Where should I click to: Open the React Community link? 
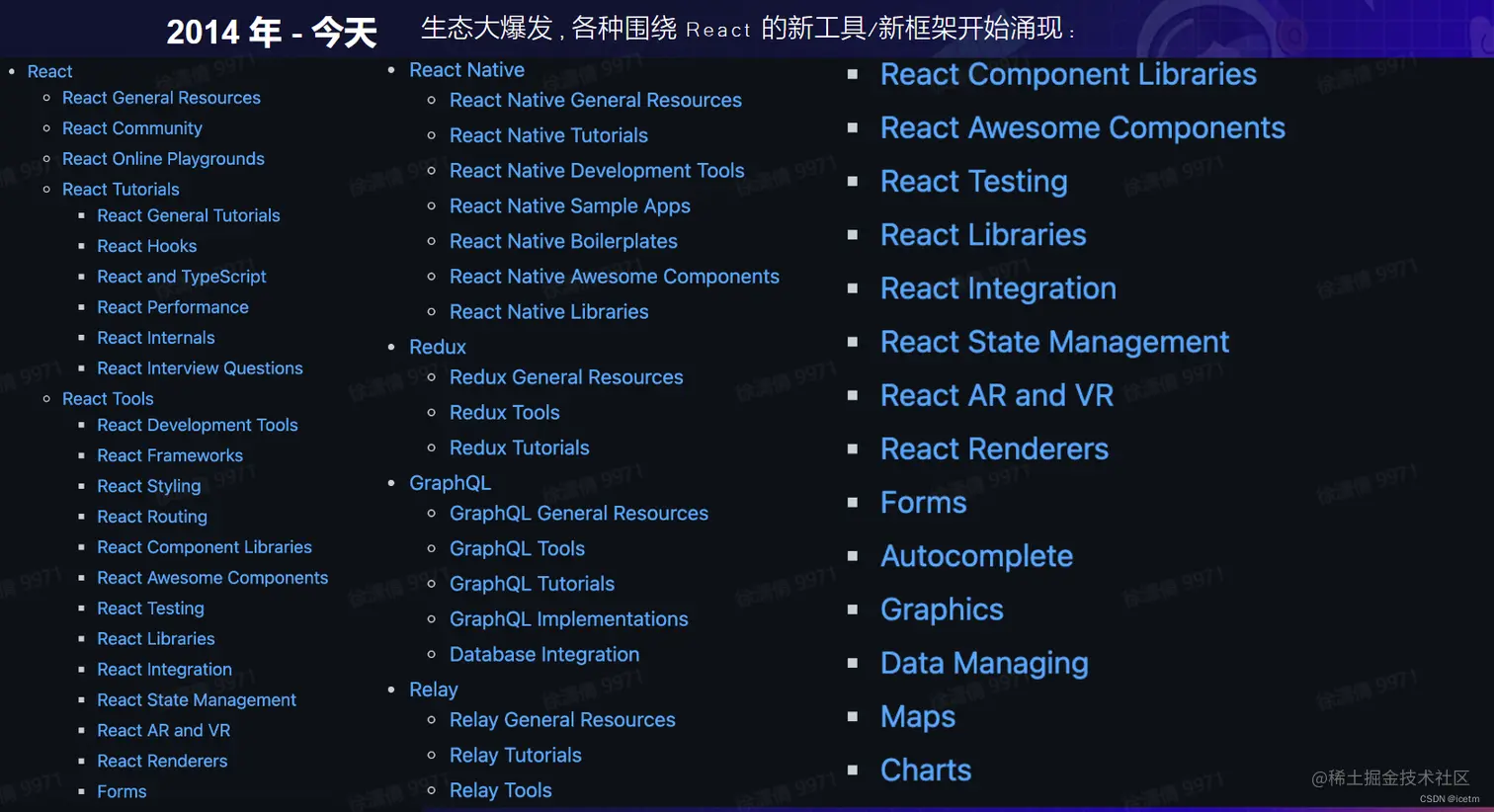(131, 128)
